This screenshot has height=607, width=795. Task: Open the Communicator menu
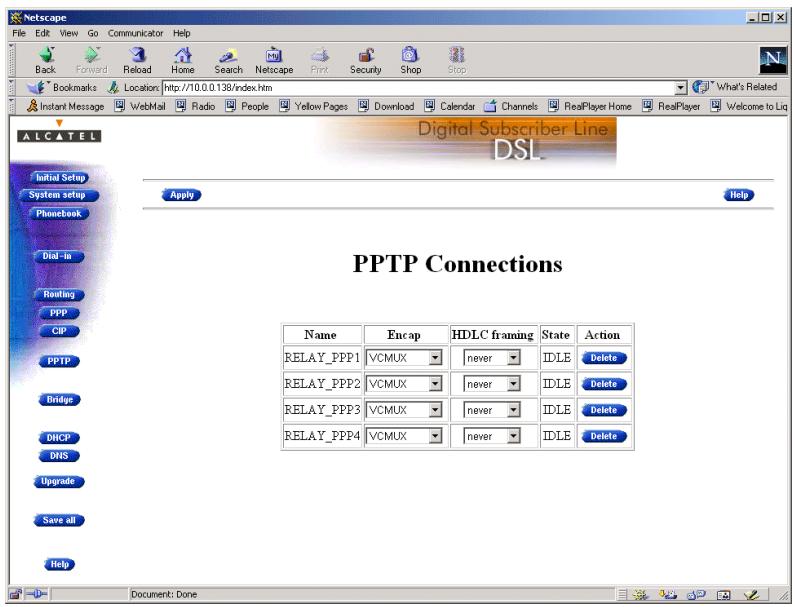(135, 33)
